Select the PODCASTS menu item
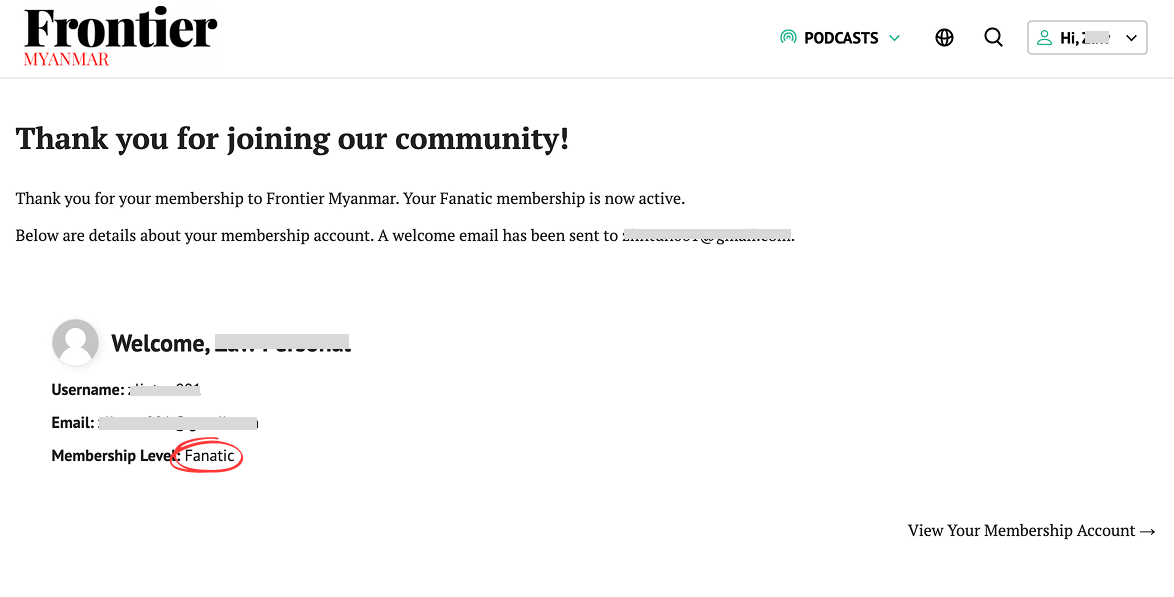 (843, 37)
